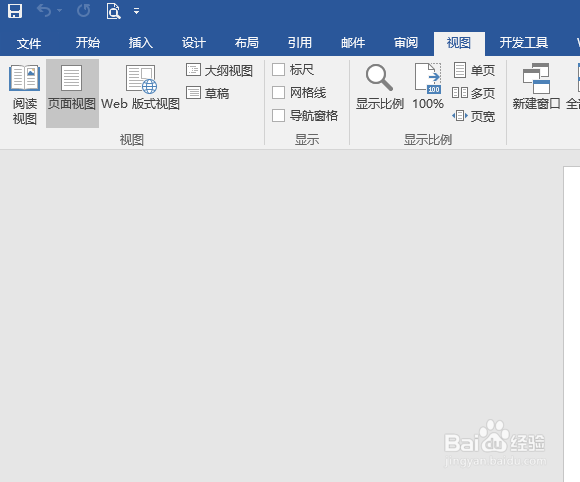
Task: Enable the 标尺 ruler checkbox
Action: click(279, 70)
